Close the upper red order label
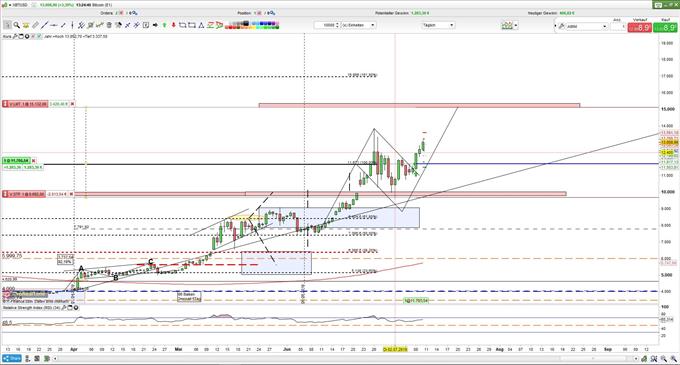This screenshot has width=680, height=365. (72, 104)
